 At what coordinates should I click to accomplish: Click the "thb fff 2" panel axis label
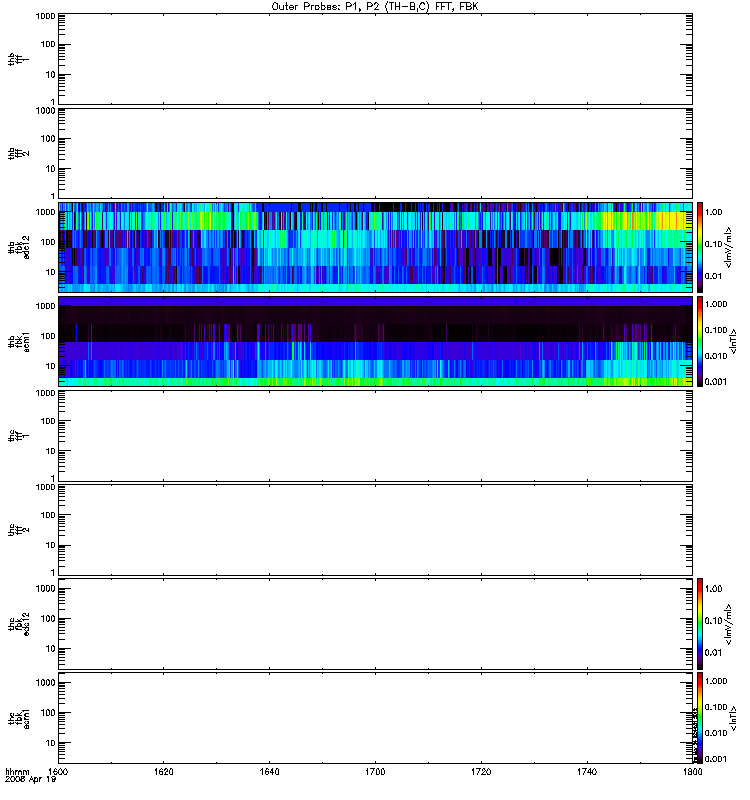(18, 153)
